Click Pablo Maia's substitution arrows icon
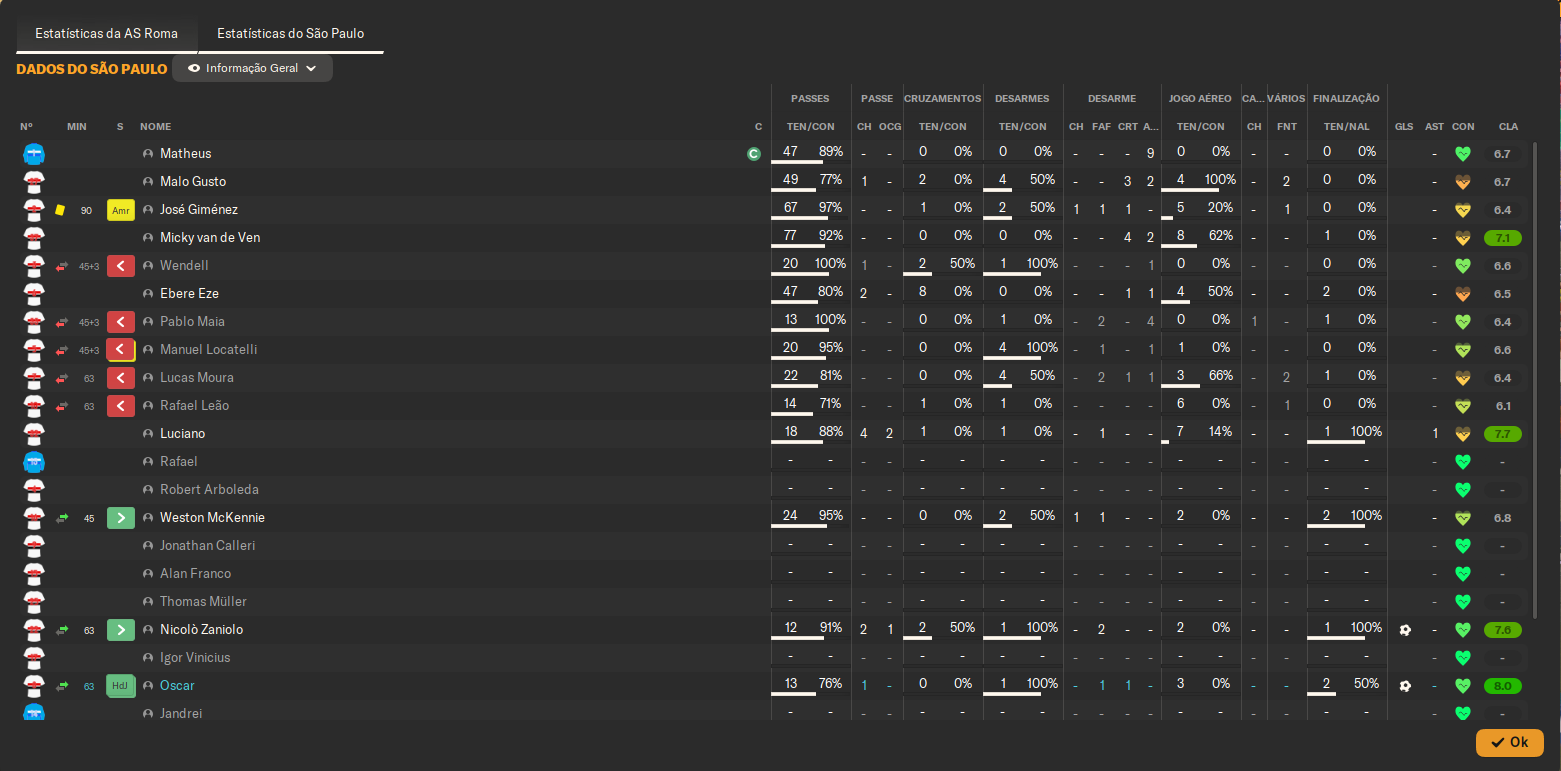 click(62, 322)
